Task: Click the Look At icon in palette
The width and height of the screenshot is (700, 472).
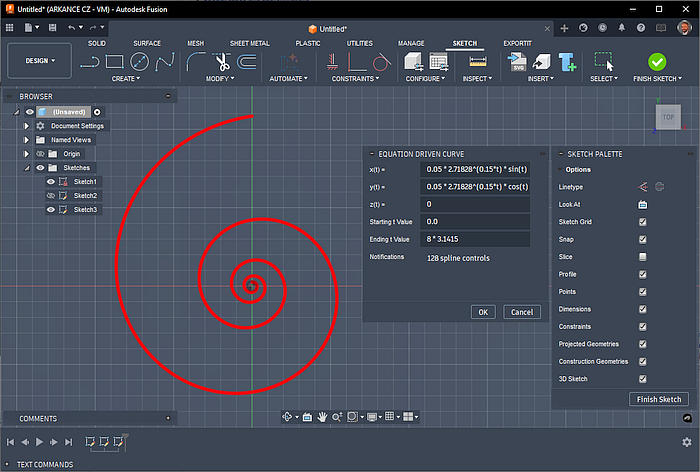Action: pyautogui.click(x=643, y=204)
